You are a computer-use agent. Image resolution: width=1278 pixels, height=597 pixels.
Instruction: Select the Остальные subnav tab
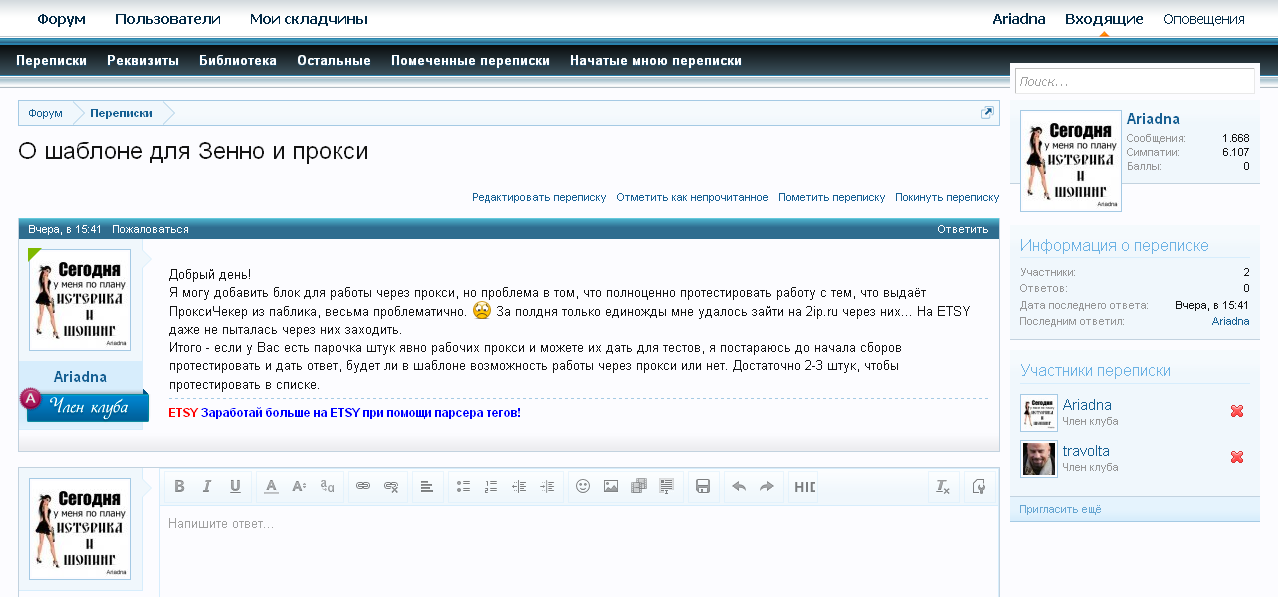coord(334,60)
